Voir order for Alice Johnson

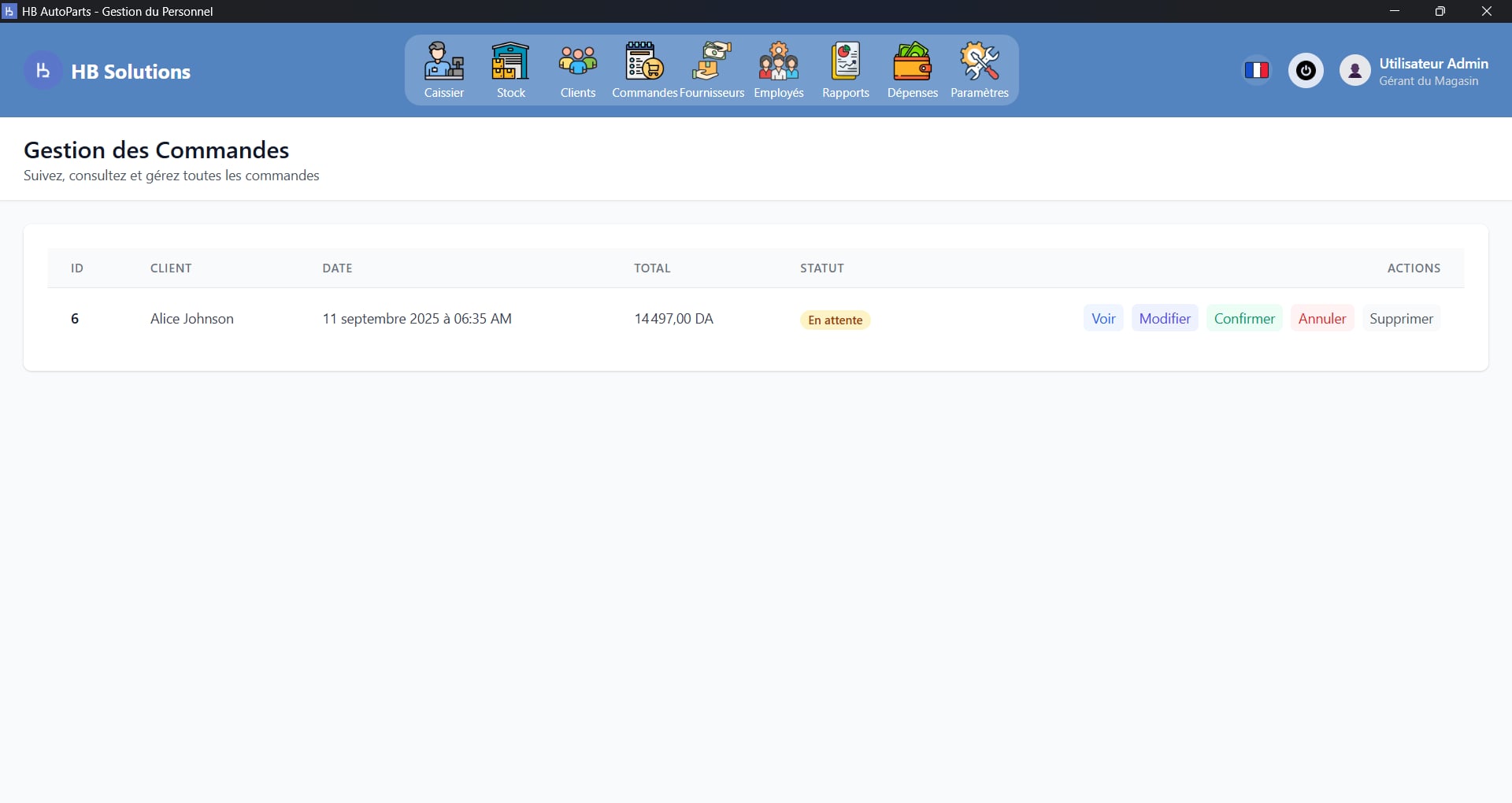point(1103,318)
